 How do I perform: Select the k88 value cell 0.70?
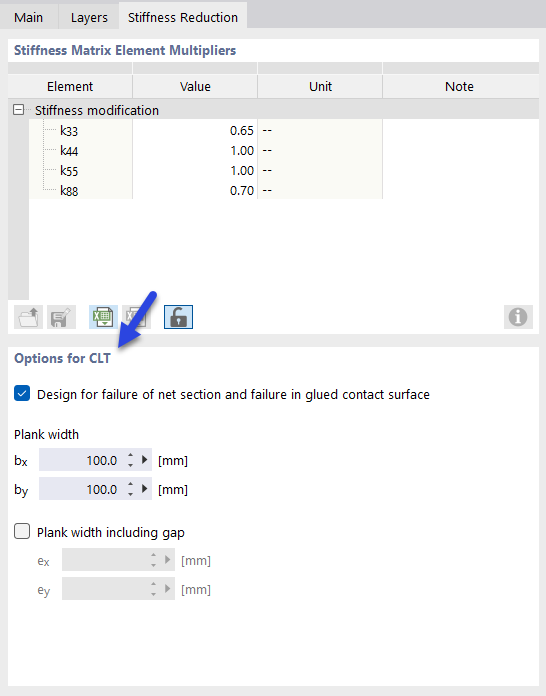tap(195, 190)
